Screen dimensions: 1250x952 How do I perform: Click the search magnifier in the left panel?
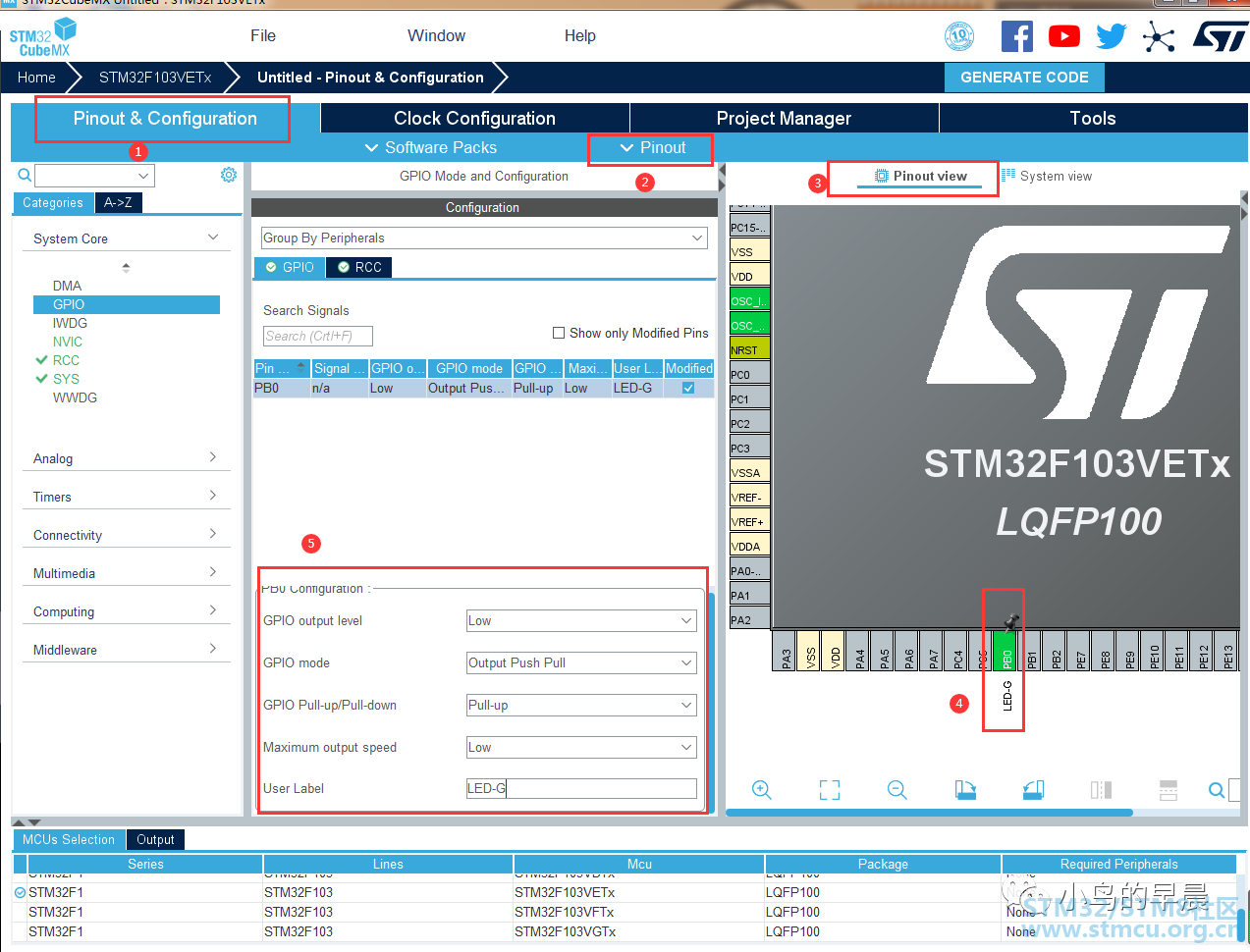coord(25,176)
